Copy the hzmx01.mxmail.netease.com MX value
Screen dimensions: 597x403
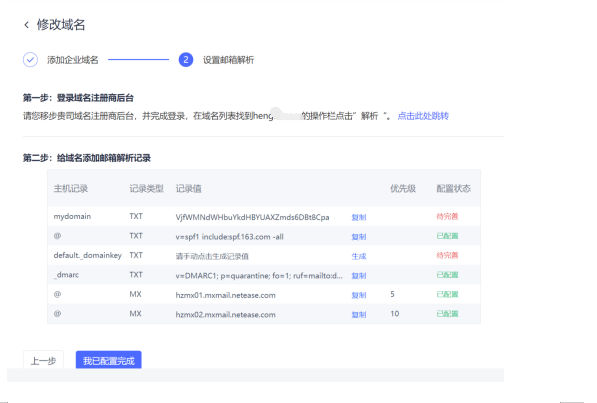tap(359, 295)
